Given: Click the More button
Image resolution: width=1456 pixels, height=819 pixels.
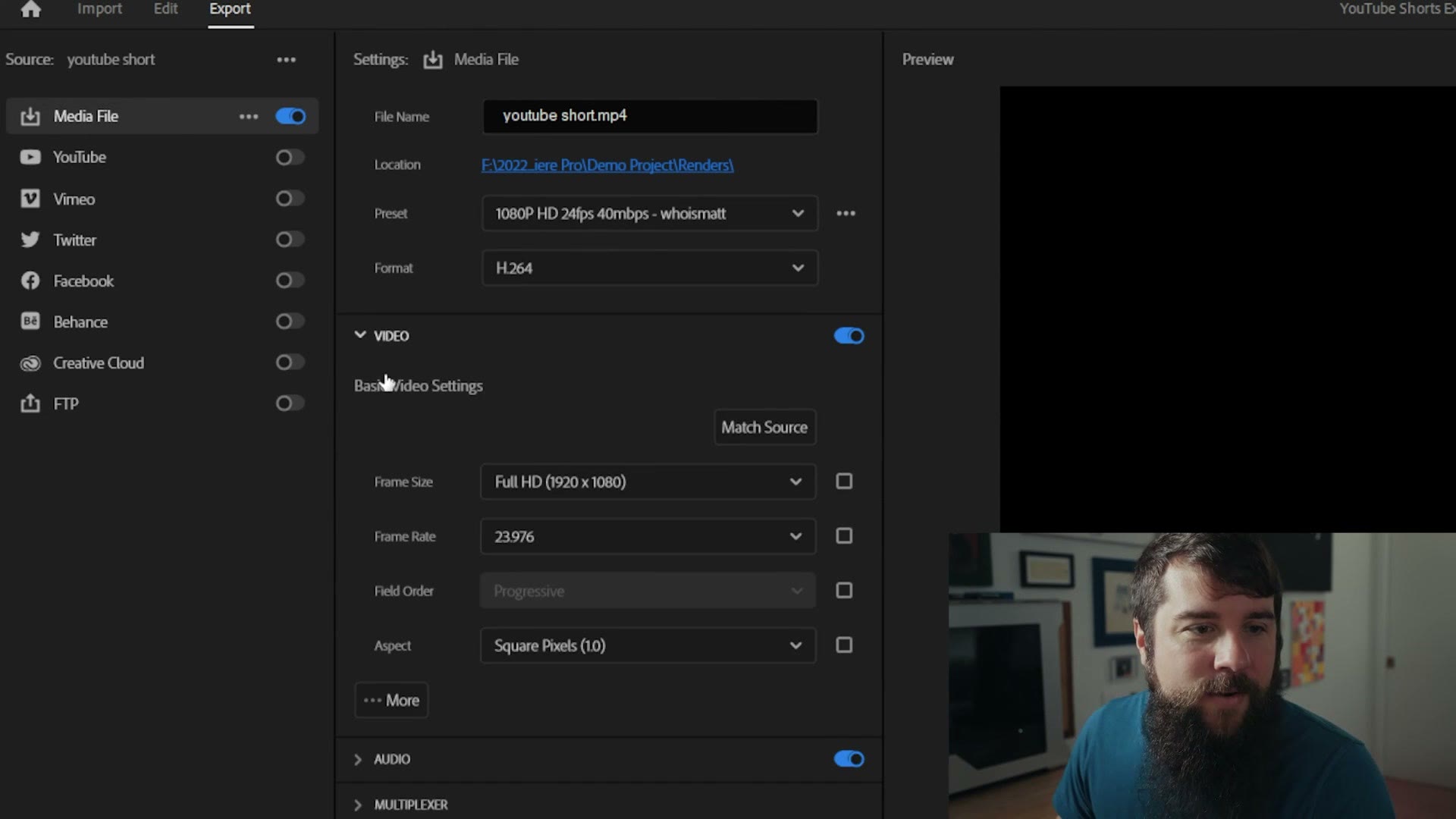Looking at the screenshot, I should pyautogui.click(x=391, y=700).
